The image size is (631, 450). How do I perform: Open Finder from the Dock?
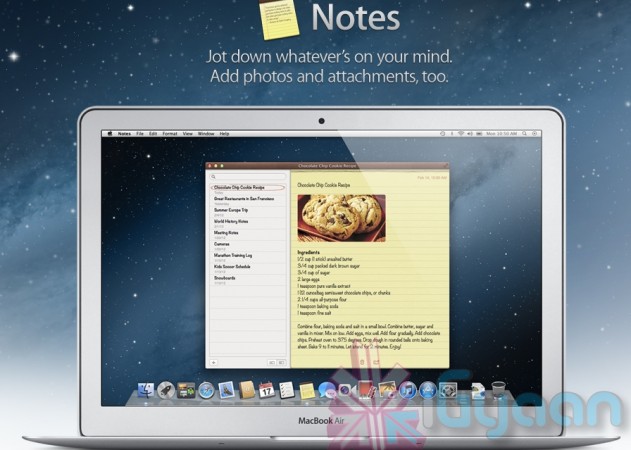pyautogui.click(x=143, y=389)
